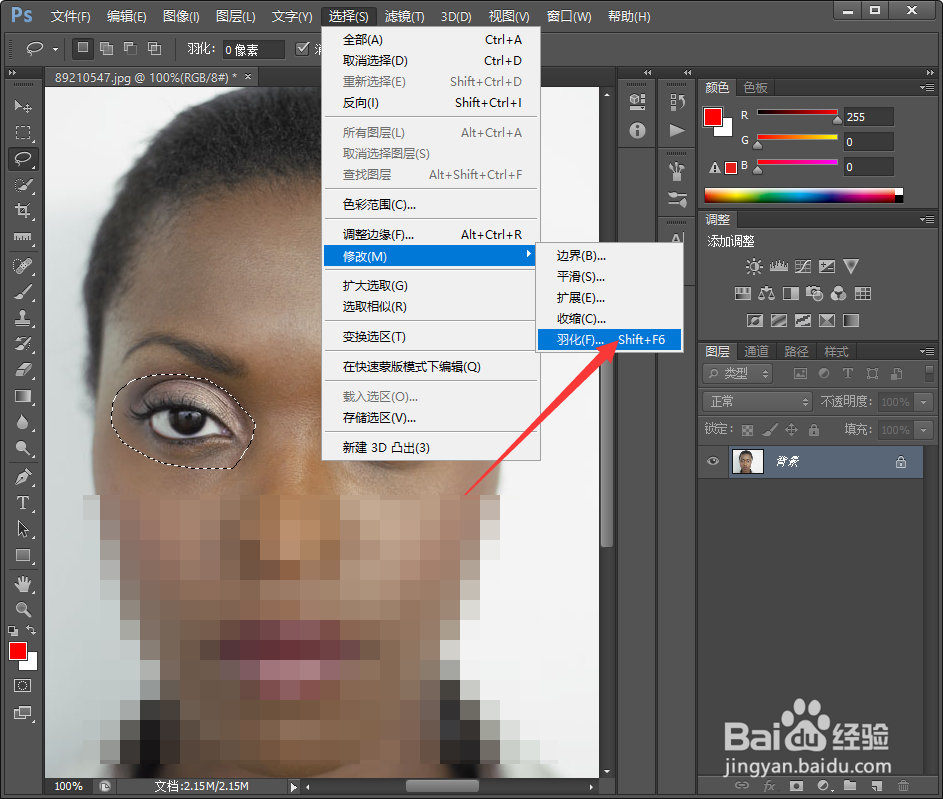Viewport: 943px width, 799px height.
Task: Toggle lock transparent pixels
Action: [x=747, y=430]
